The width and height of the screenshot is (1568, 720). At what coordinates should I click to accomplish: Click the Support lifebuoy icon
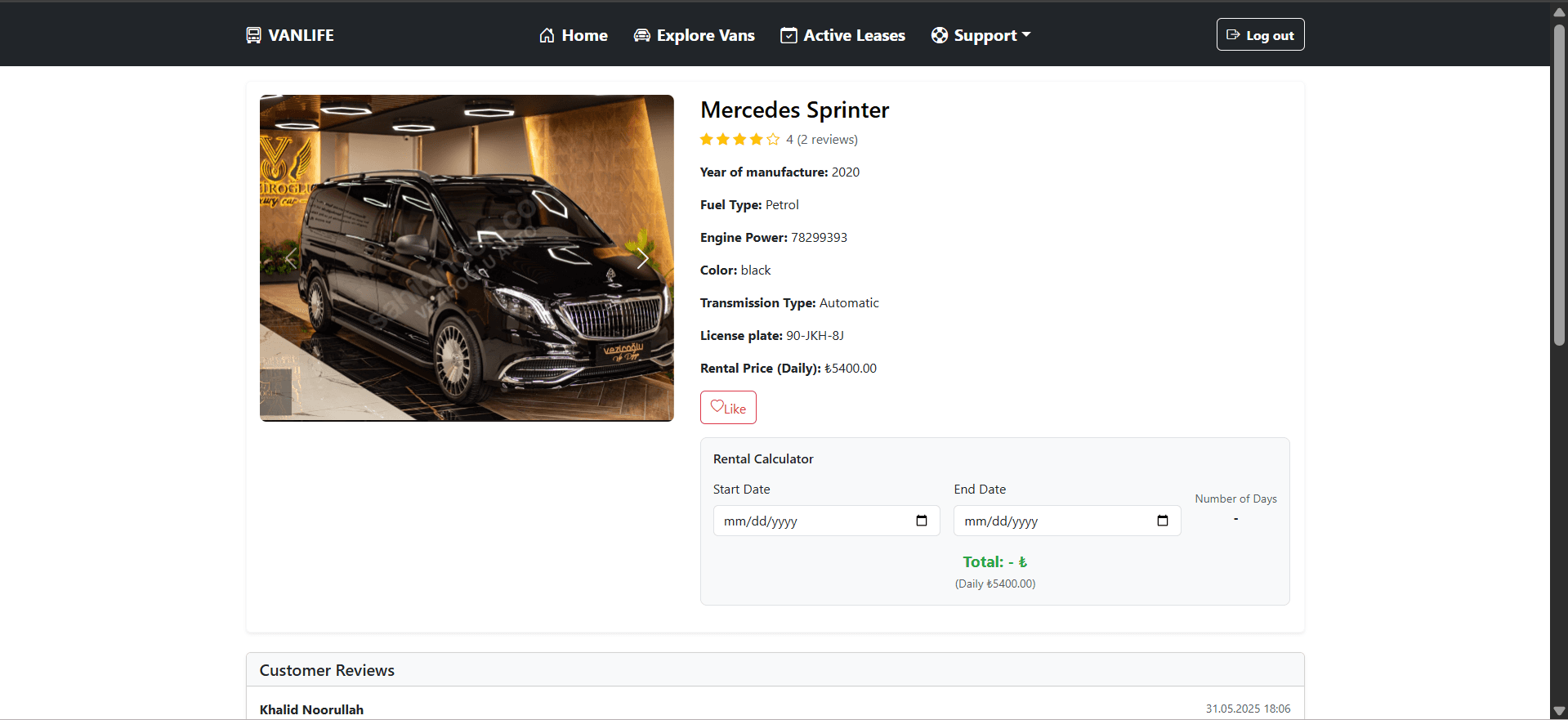click(940, 35)
